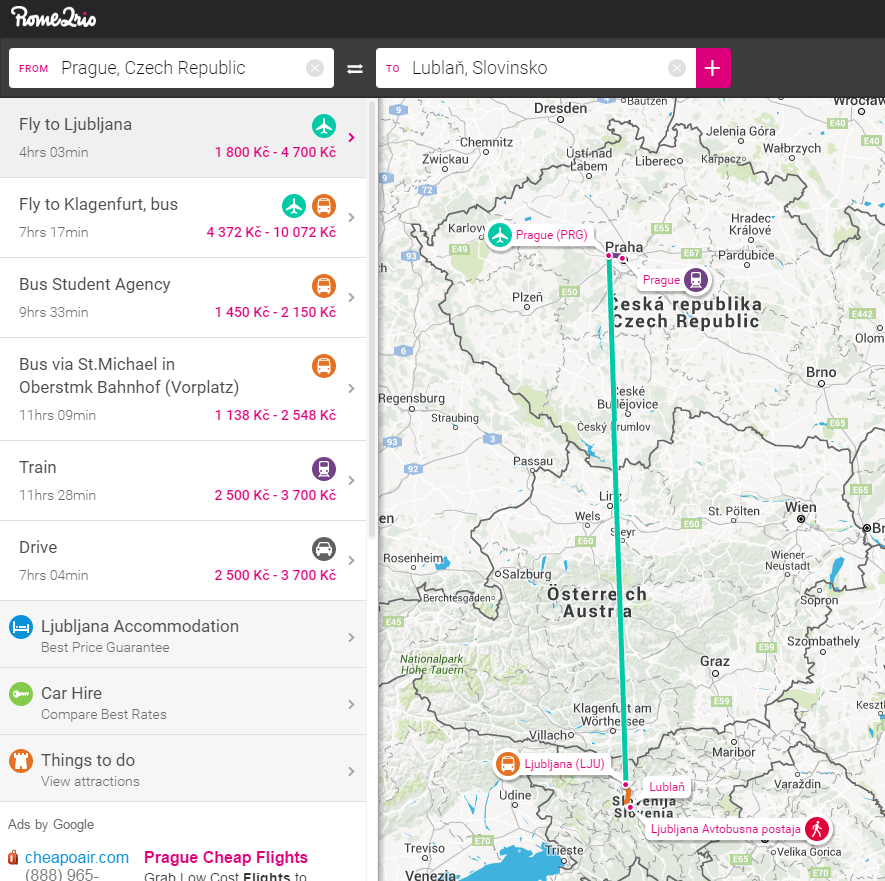
Task: Expand the Fly to Ljubljana route
Action: coord(351,137)
